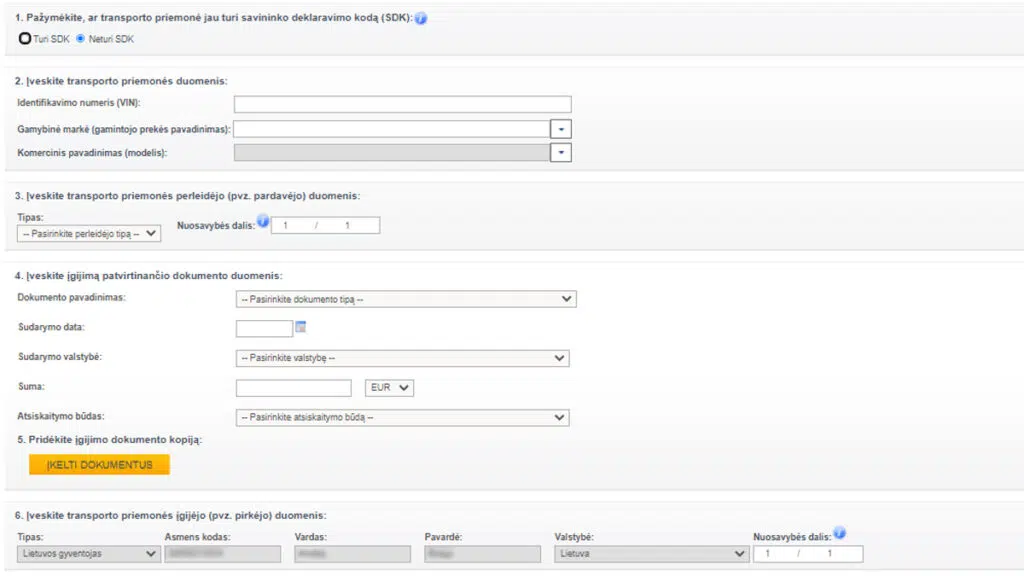Click the 'Atsiskaitymo būdas:' label

tap(61, 416)
